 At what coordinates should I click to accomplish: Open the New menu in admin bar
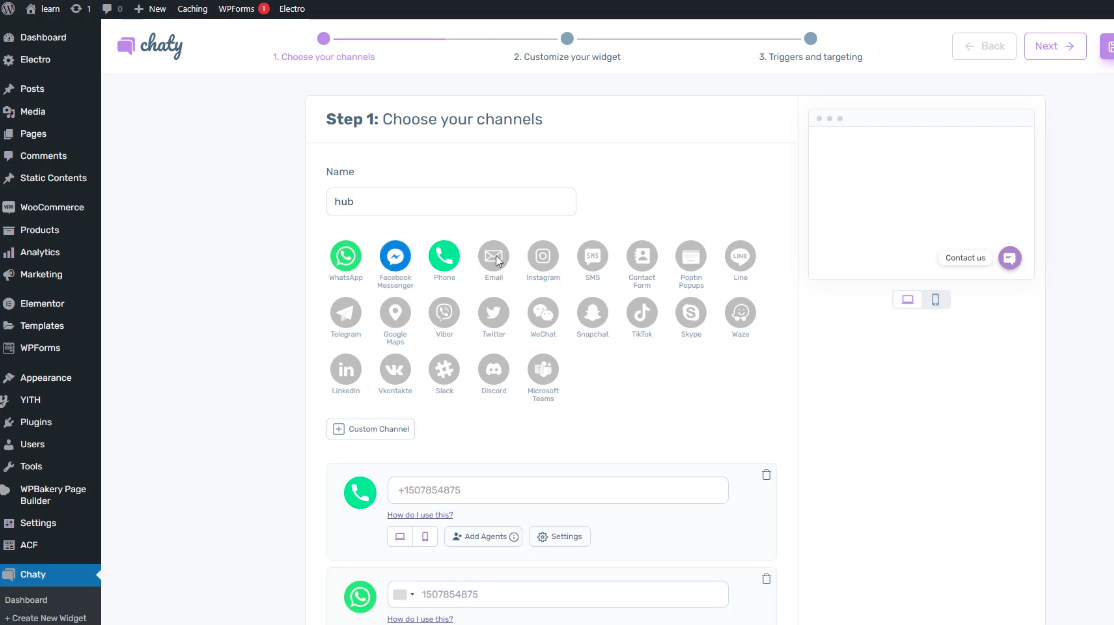(x=150, y=9)
